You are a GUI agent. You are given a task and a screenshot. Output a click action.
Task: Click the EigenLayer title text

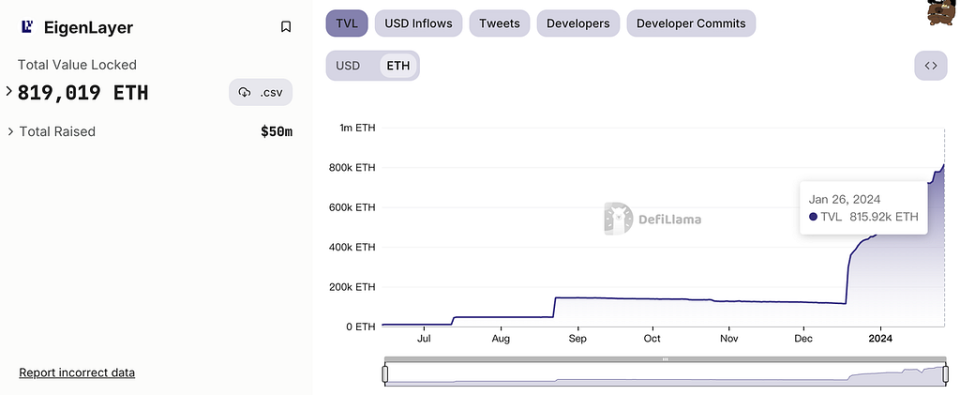pyautogui.click(x=88, y=28)
